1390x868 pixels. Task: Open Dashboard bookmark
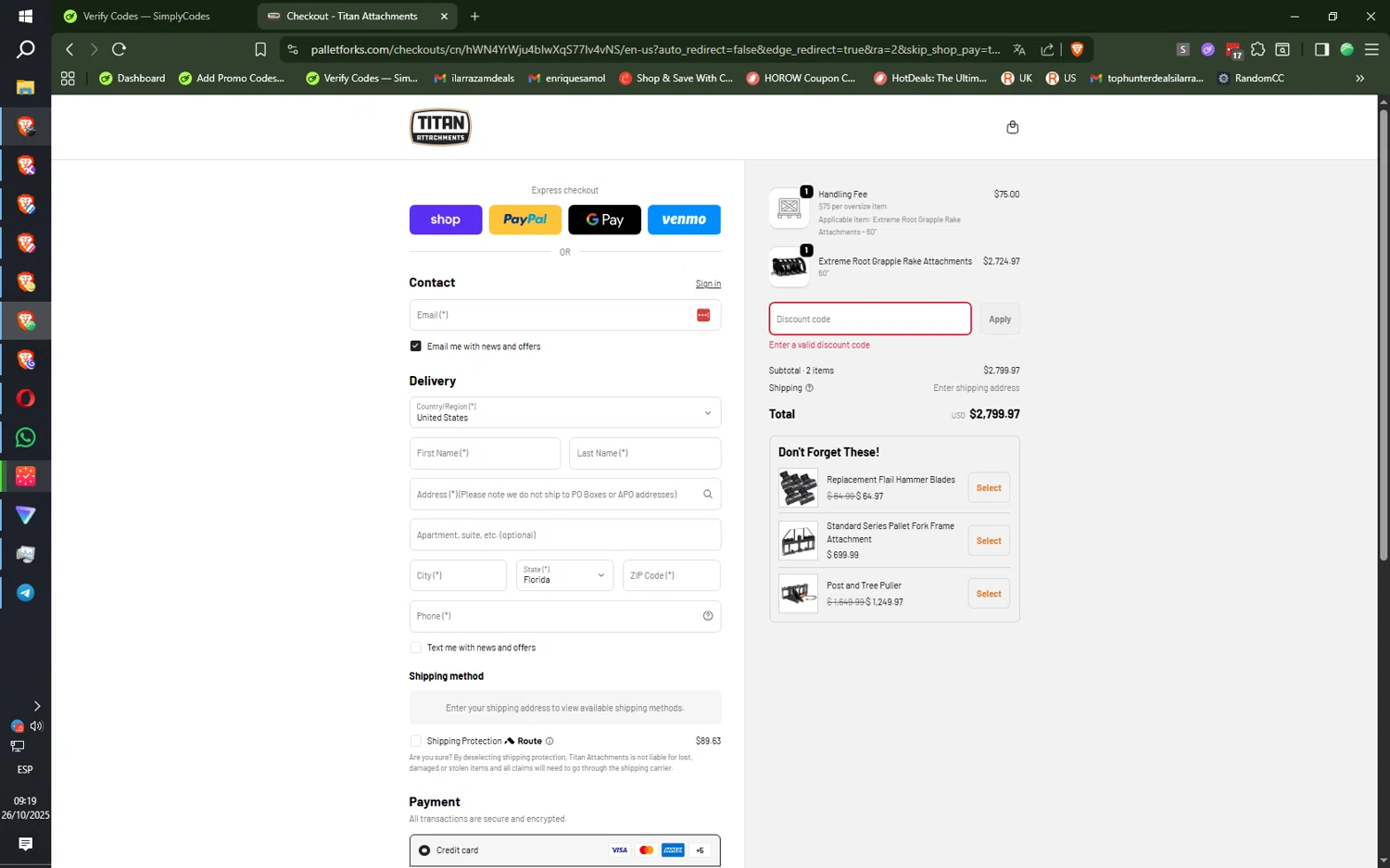[x=132, y=78]
